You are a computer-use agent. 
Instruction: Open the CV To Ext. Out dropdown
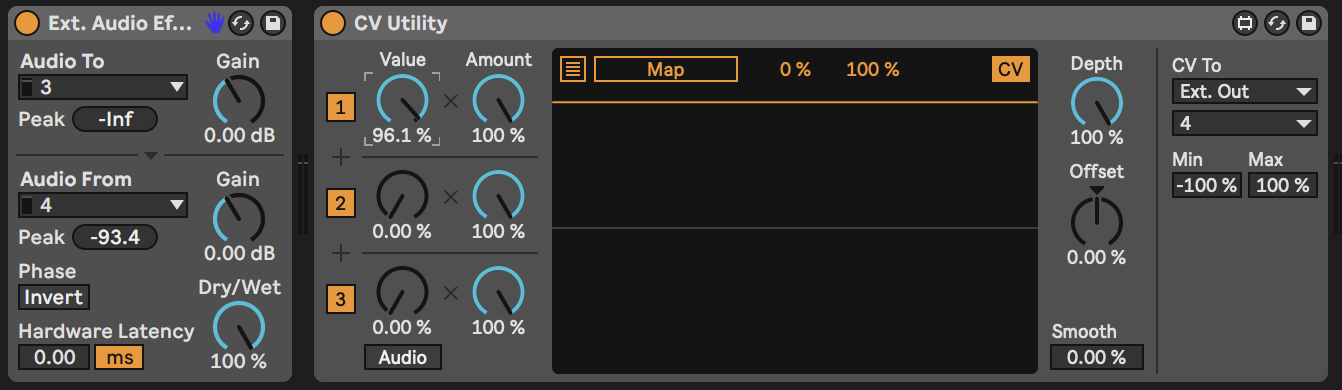[x=1244, y=92]
